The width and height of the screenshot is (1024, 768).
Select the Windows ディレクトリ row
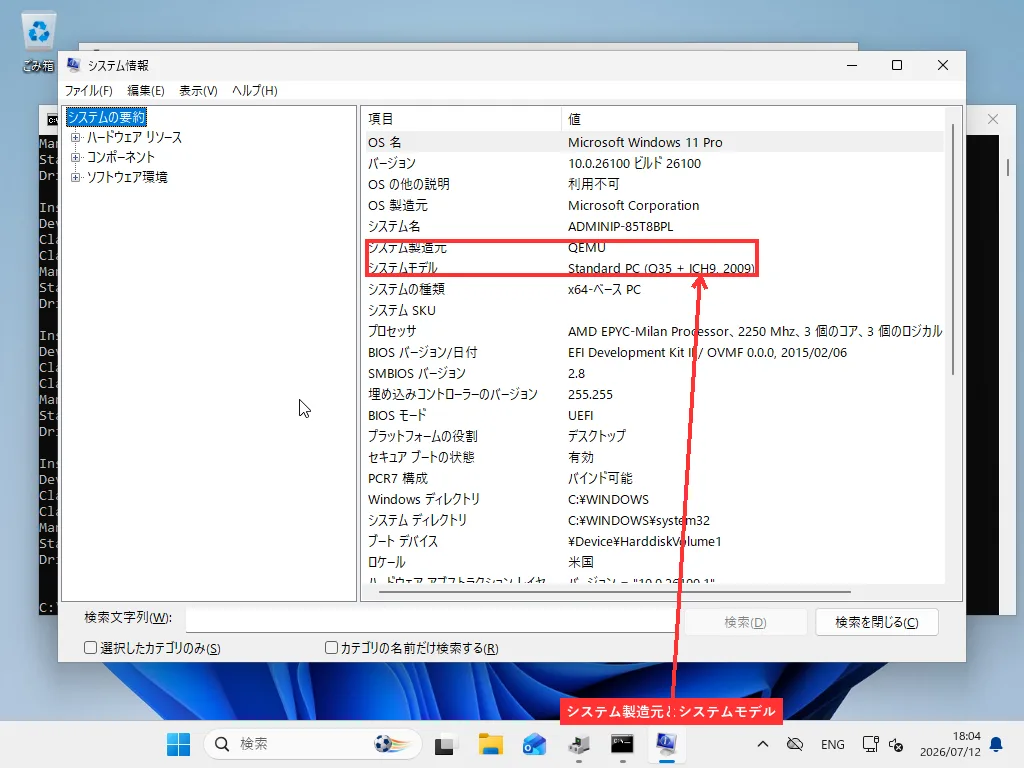[x=653, y=500]
